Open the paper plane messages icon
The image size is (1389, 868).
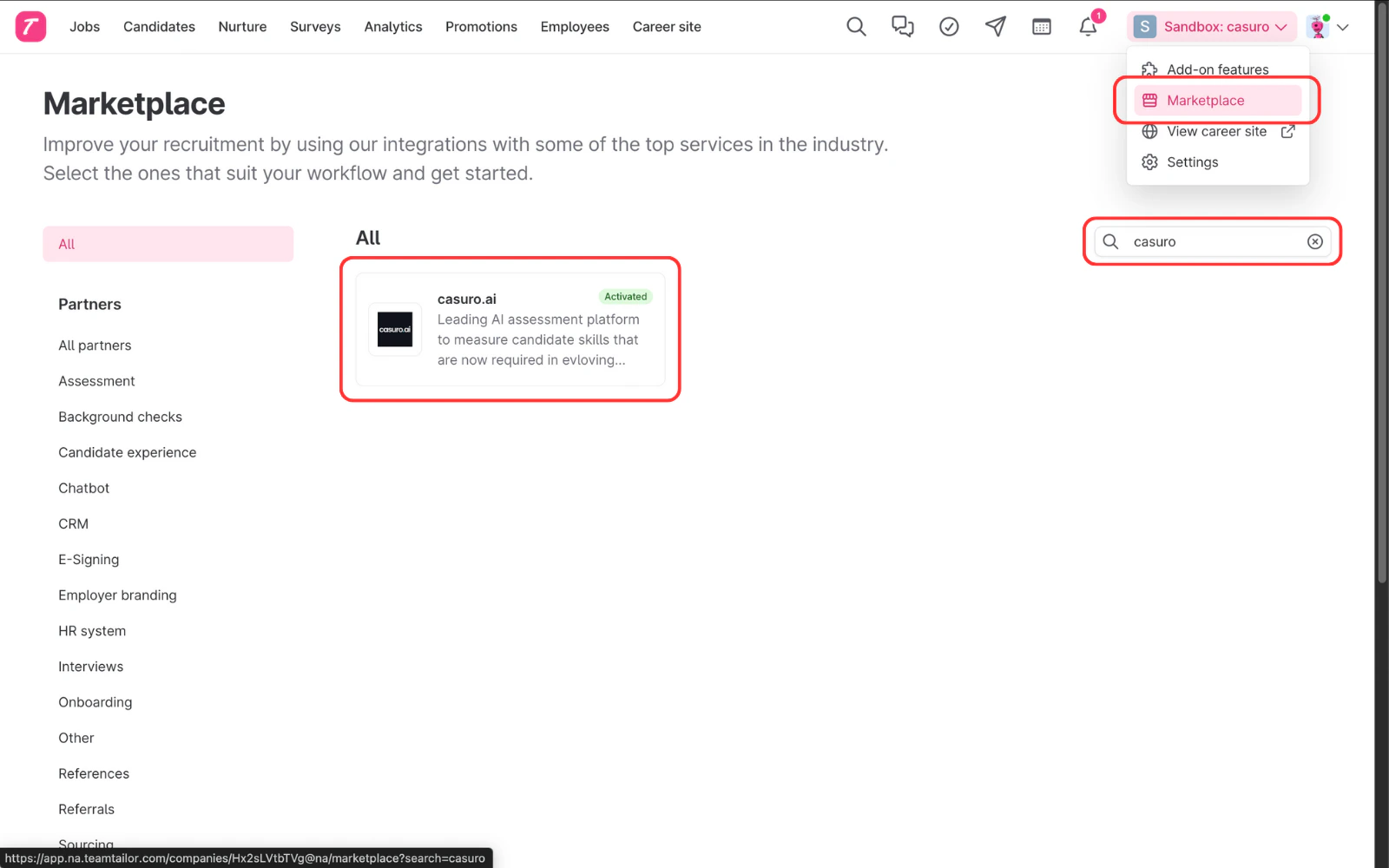(x=996, y=27)
